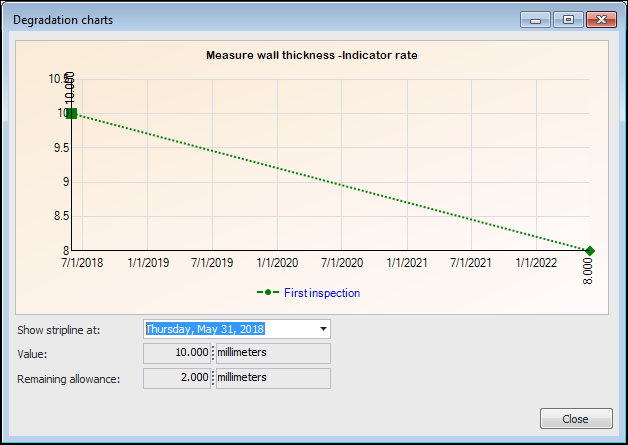Click the rotated 8.000 data label
This screenshot has width=628, height=445.
[x=588, y=271]
